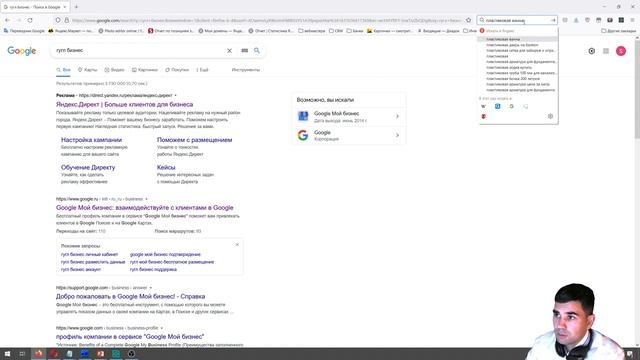Open Firefox application hamburger menu

[632, 20]
